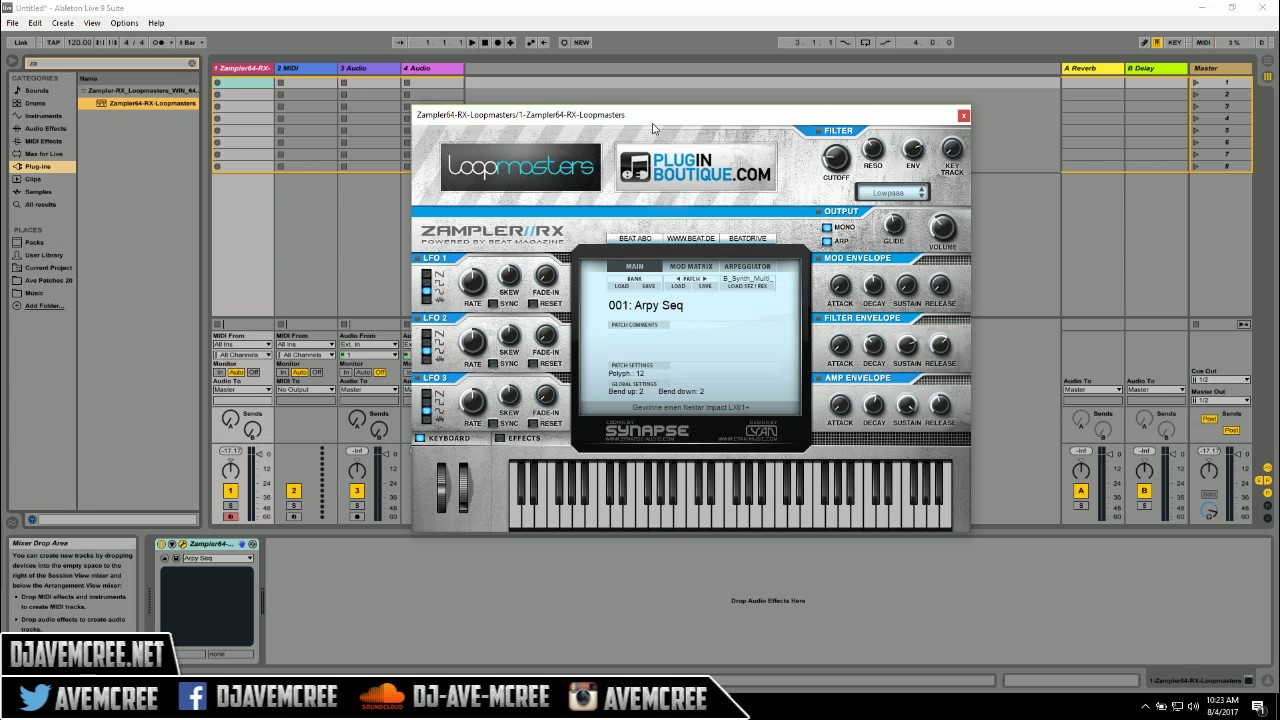Open User Library in Places
The height and width of the screenshot is (720, 1280).
pos(43,255)
